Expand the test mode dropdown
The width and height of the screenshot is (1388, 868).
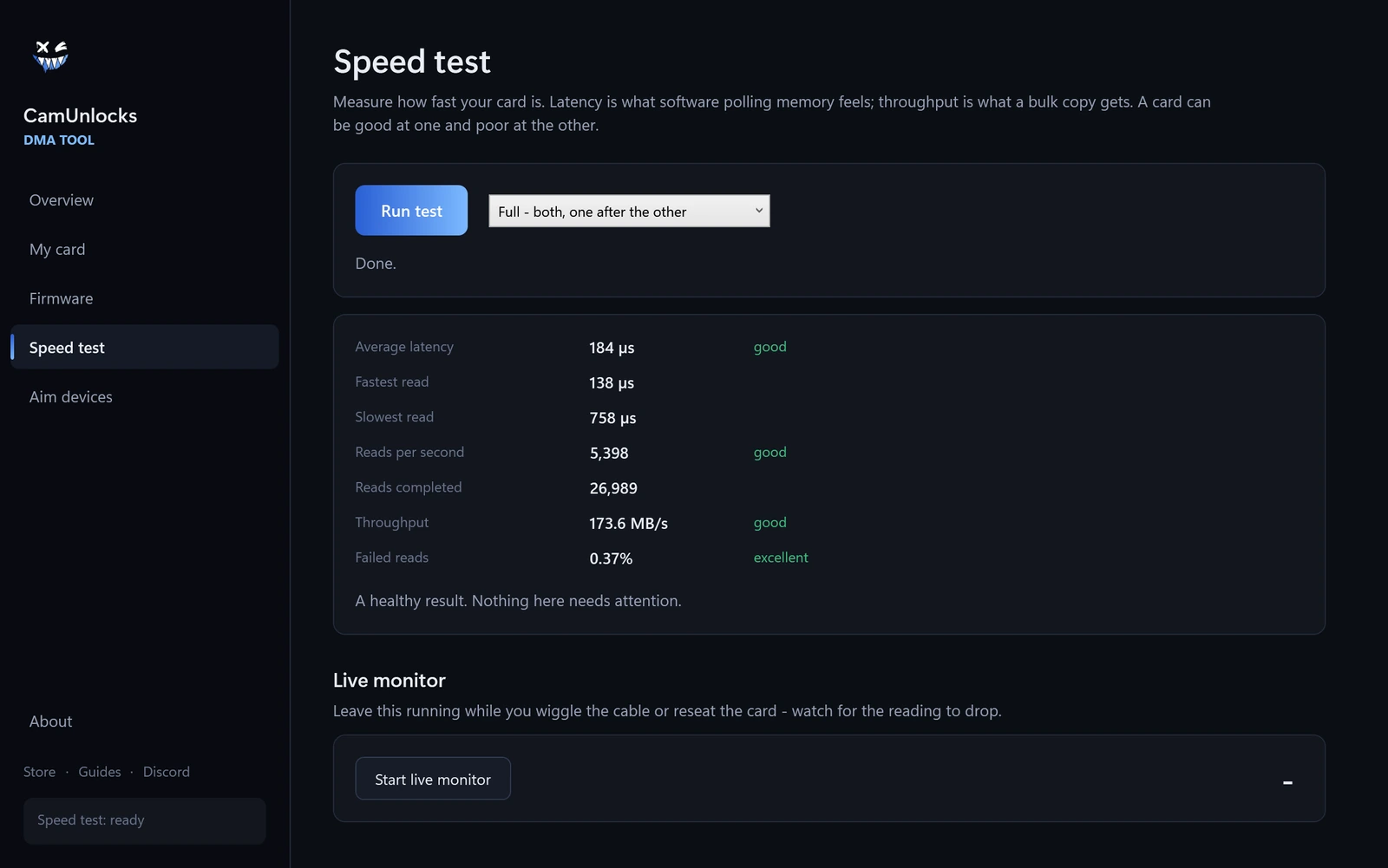pos(629,211)
